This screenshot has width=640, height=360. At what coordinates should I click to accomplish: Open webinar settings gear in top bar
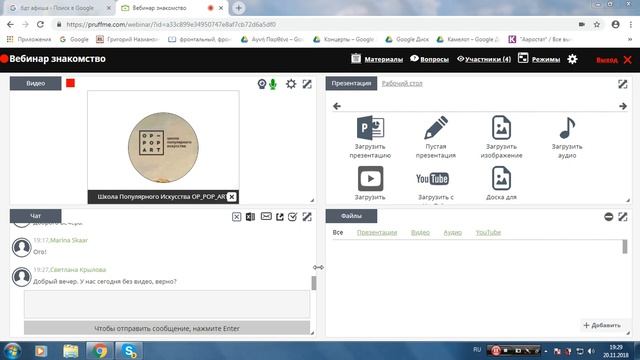click(572, 59)
